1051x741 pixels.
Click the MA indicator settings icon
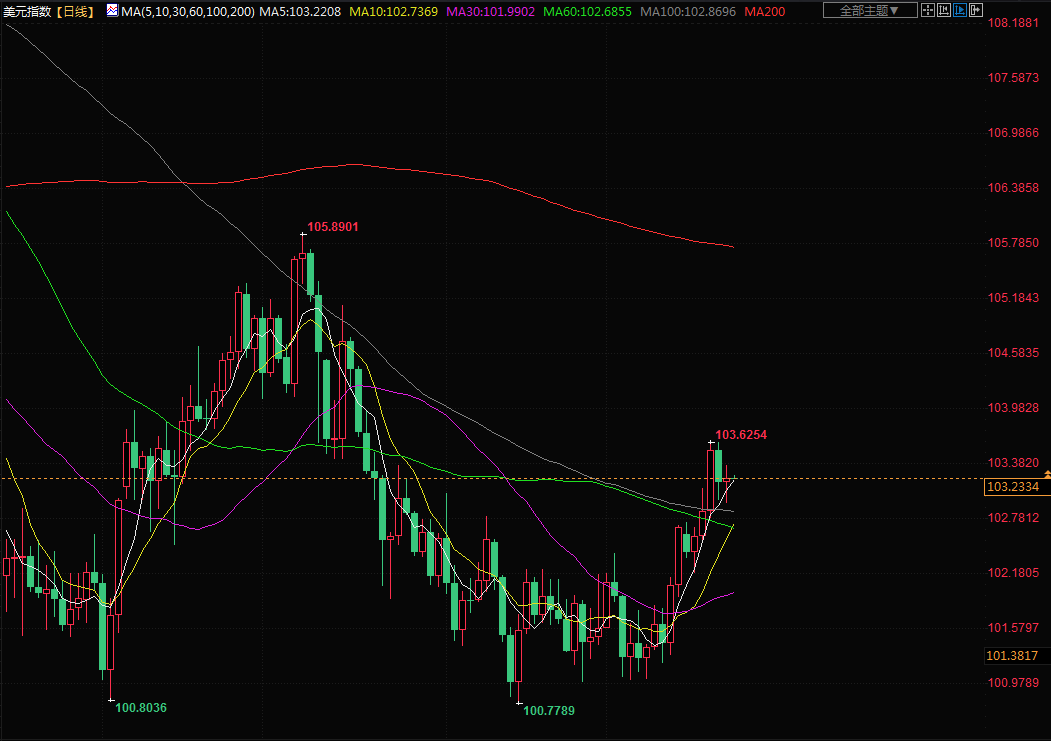click(111, 11)
